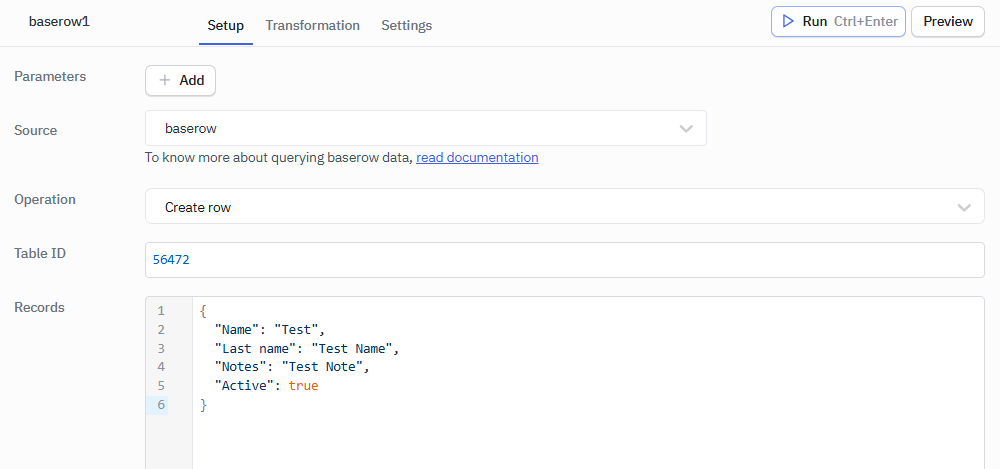Image resolution: width=1000 pixels, height=469 pixels.
Task: Open the Settings tab
Action: click(x=406, y=25)
